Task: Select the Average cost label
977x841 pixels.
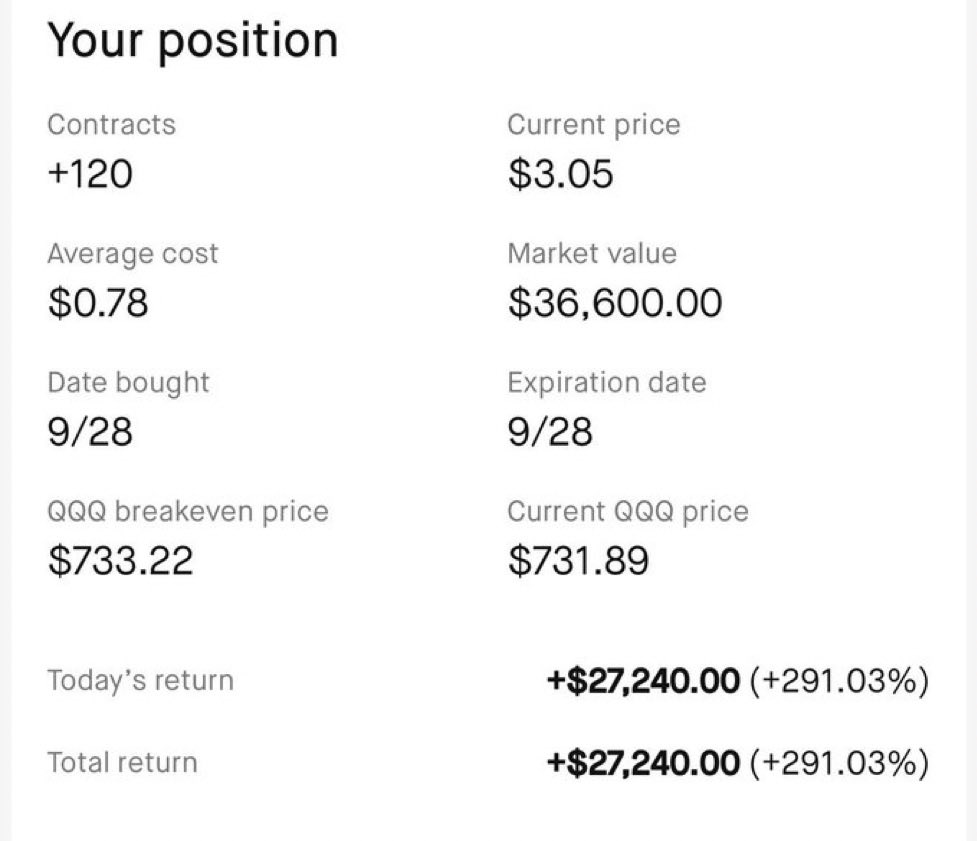Action: tap(133, 254)
